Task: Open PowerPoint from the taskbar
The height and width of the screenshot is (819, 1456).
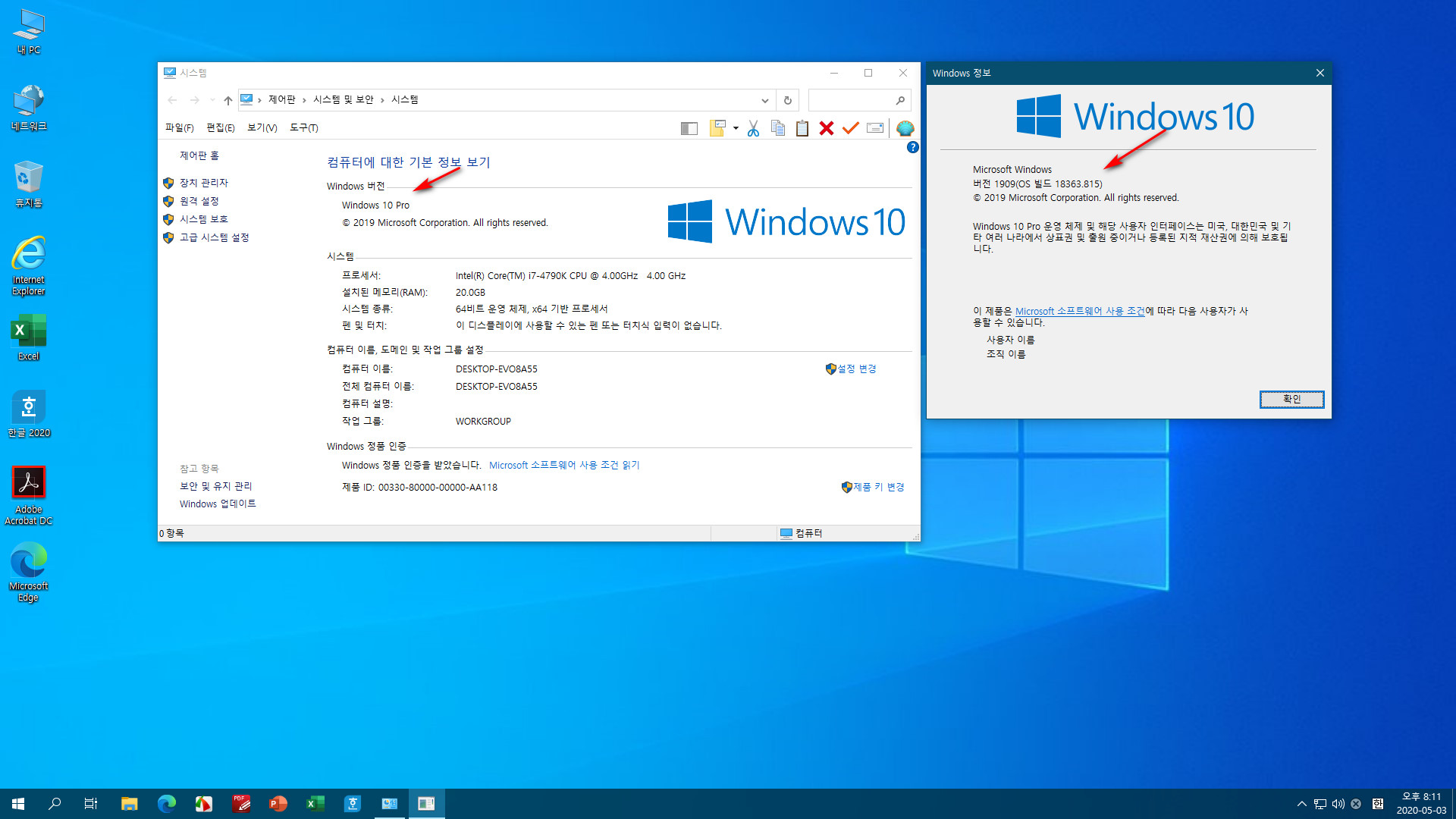Action: (x=278, y=804)
